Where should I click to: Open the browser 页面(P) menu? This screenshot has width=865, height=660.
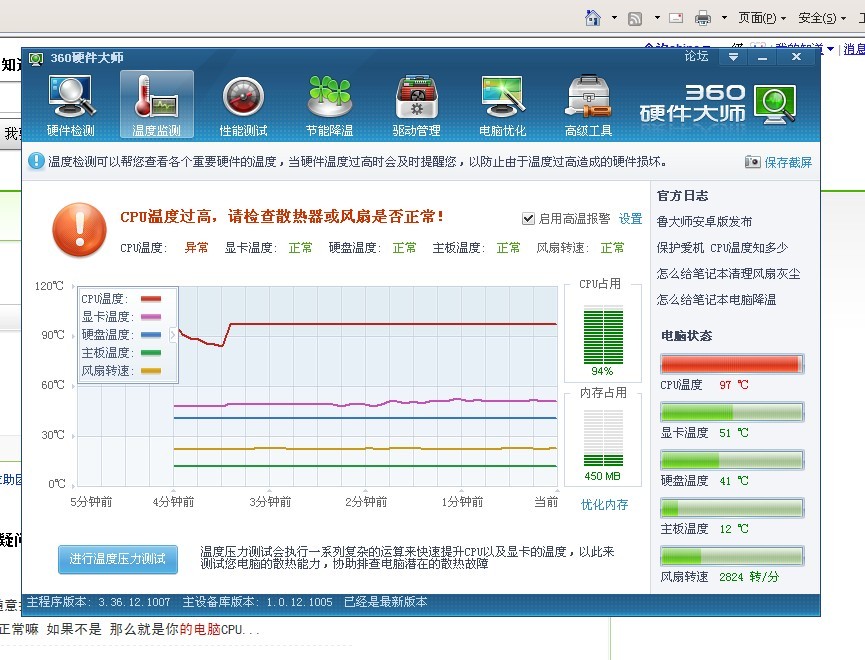[761, 18]
